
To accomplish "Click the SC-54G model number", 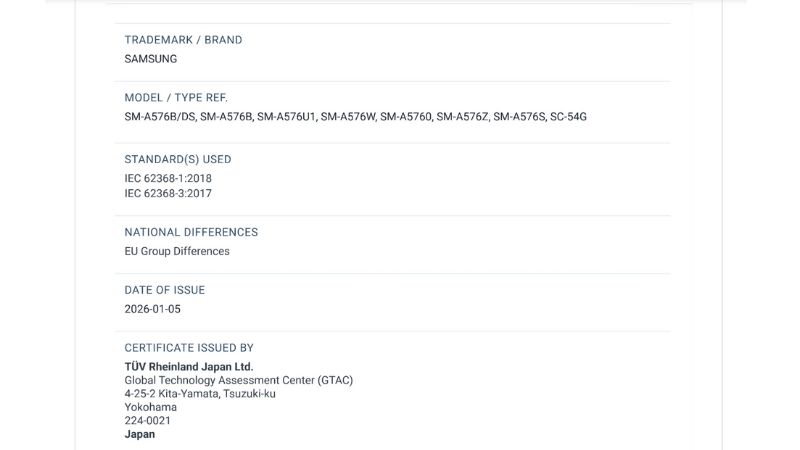I will pyautogui.click(x=569, y=117).
